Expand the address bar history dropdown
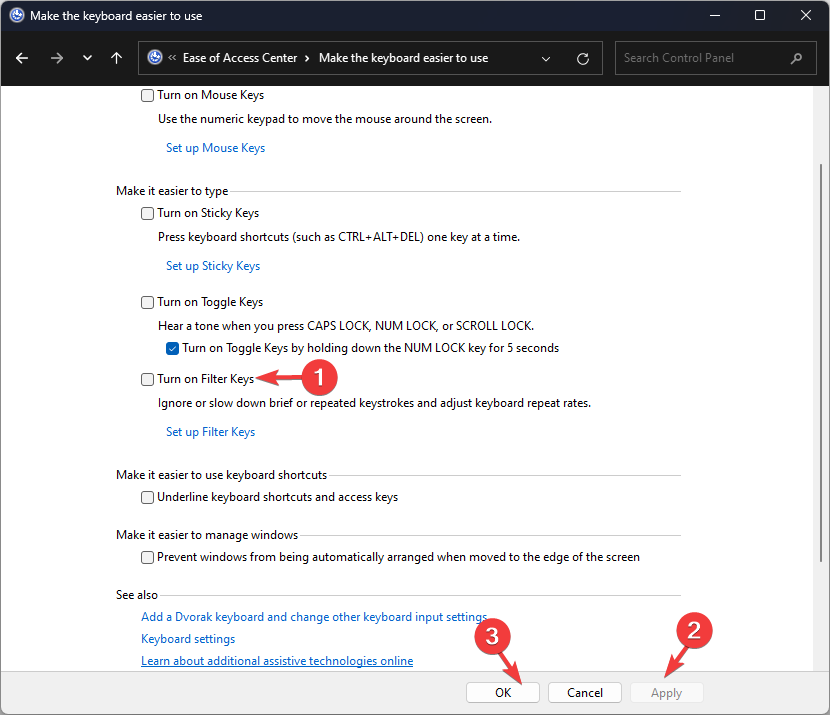The width and height of the screenshot is (830, 715). click(546, 59)
